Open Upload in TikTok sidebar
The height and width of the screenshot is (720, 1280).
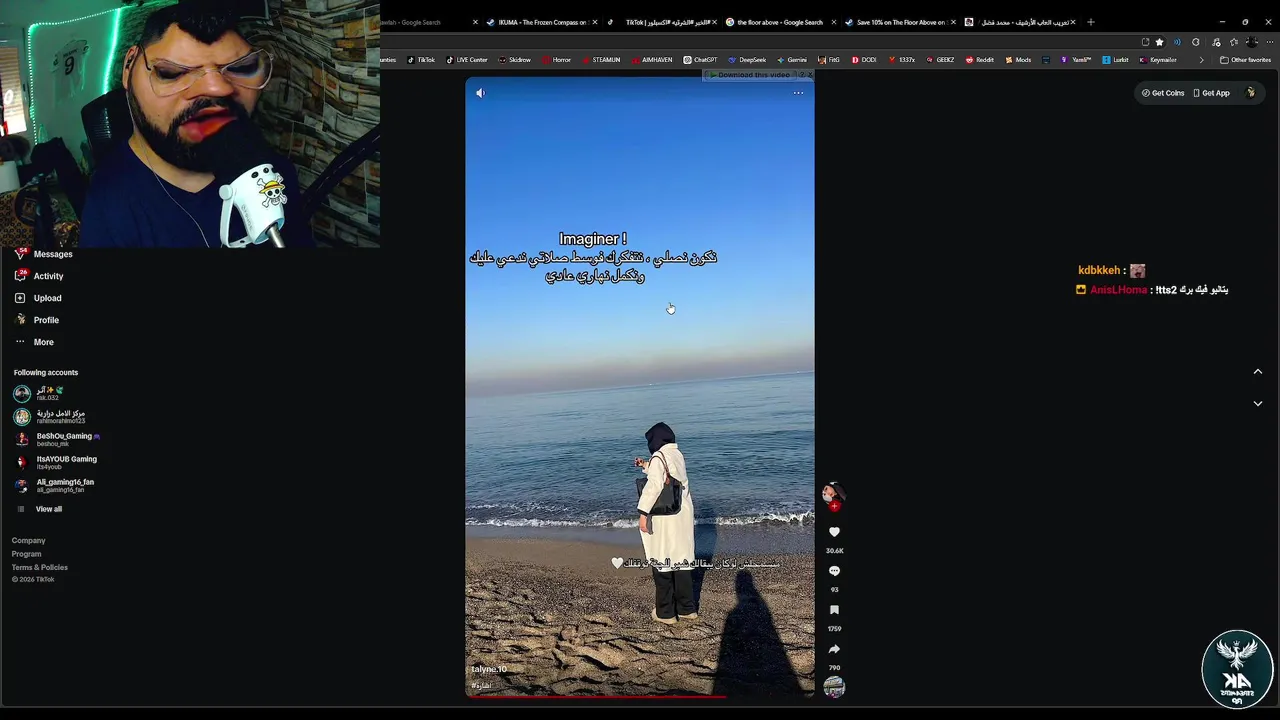(38, 298)
